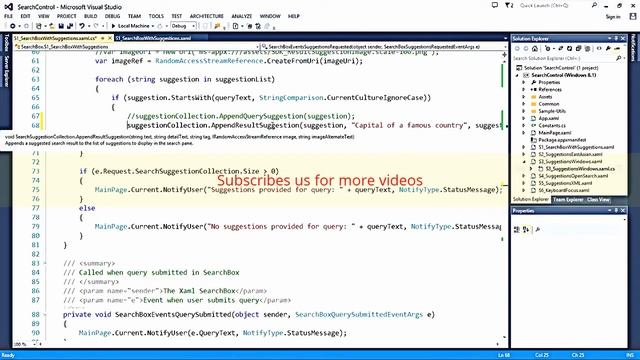The image size is (640, 360).
Task: Open the TOOLS menu
Action: tap(156, 16)
